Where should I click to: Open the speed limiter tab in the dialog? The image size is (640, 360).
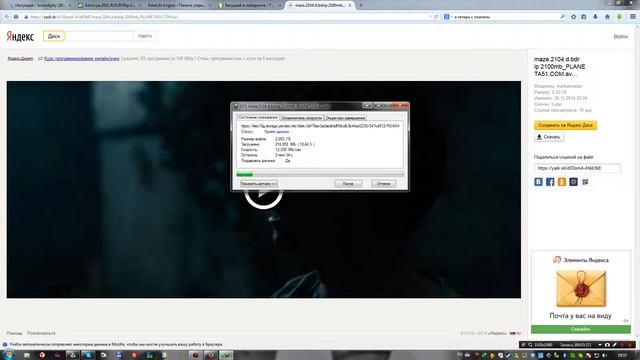[x=302, y=118]
